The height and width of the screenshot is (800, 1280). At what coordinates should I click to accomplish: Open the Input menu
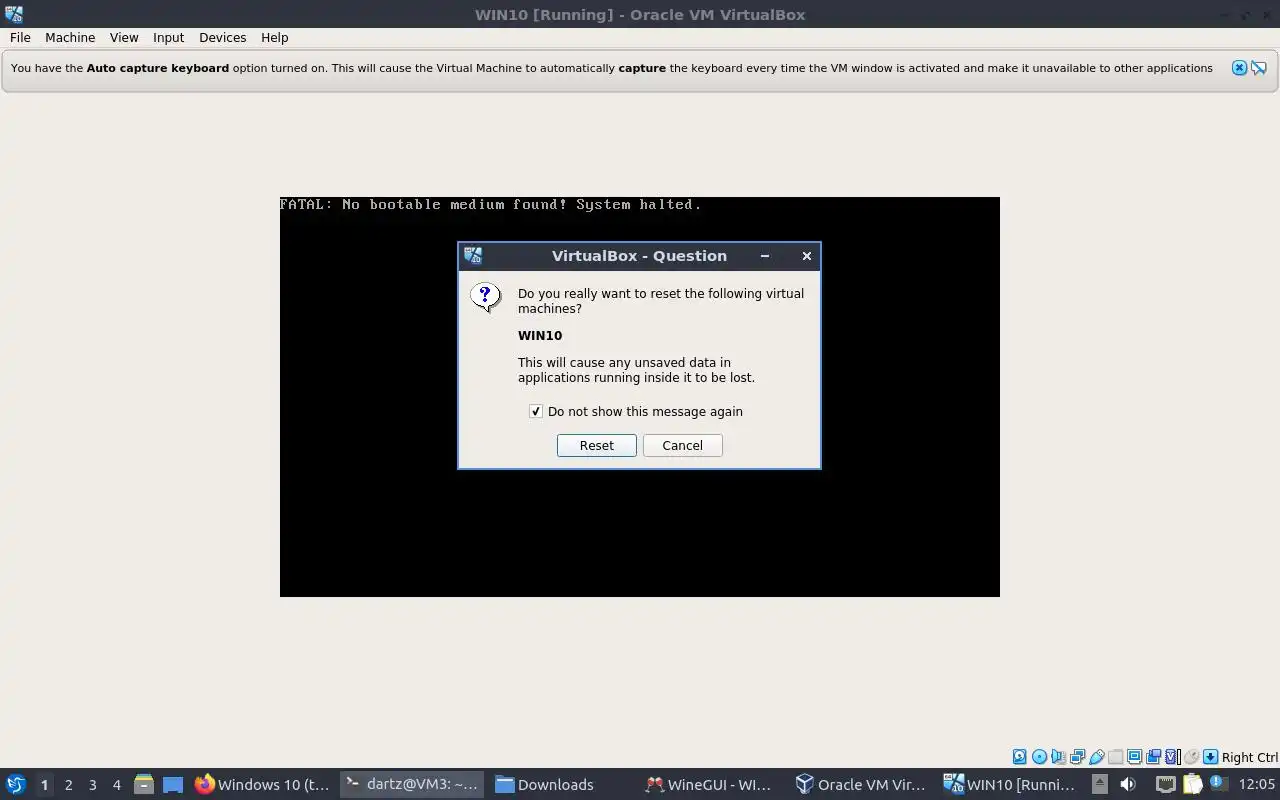[168, 37]
